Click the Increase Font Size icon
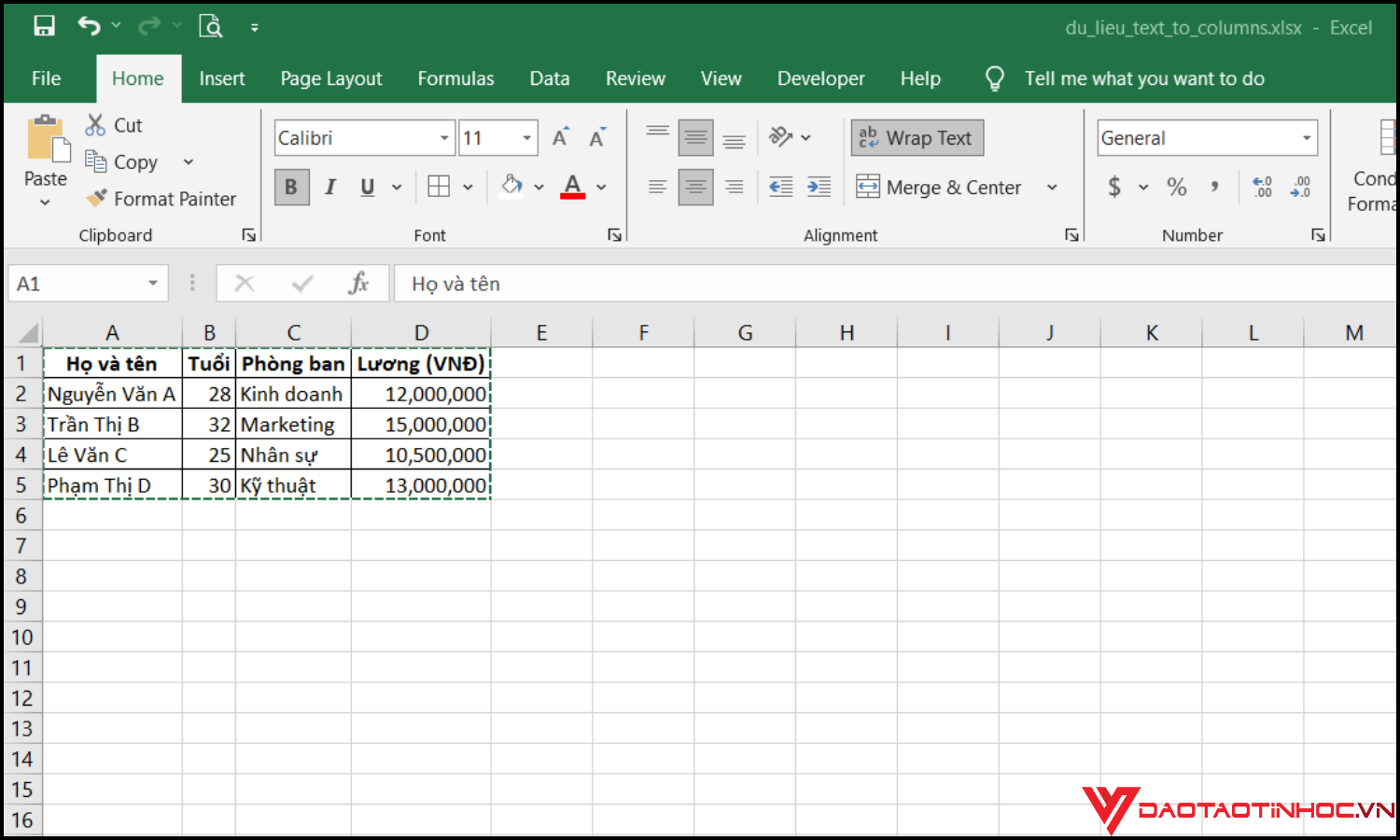1400x840 pixels. pyautogui.click(x=561, y=138)
